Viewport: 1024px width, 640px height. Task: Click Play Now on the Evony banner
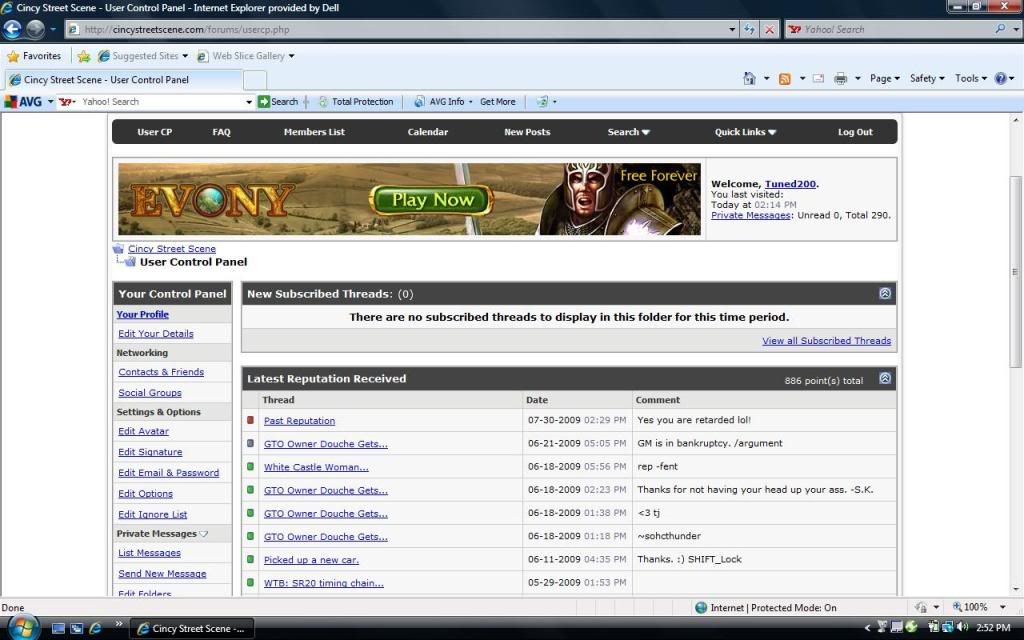click(432, 200)
